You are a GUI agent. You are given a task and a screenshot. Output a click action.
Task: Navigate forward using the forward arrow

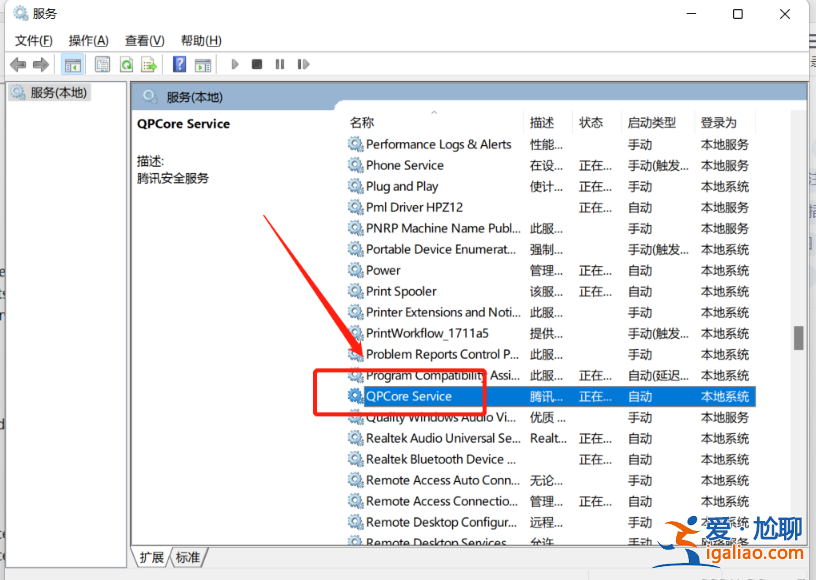point(40,63)
